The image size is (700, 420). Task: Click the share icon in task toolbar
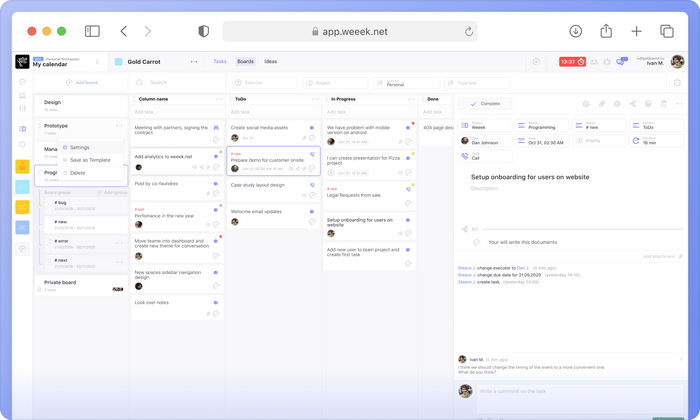tap(632, 104)
